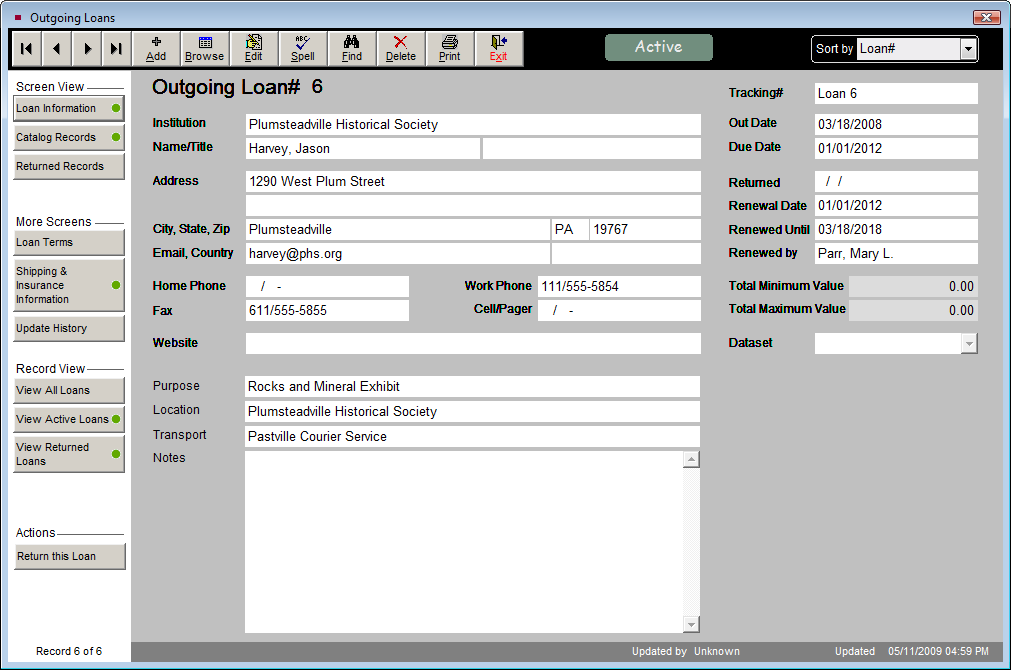
Task: Click the Location field
Action: pos(472,411)
